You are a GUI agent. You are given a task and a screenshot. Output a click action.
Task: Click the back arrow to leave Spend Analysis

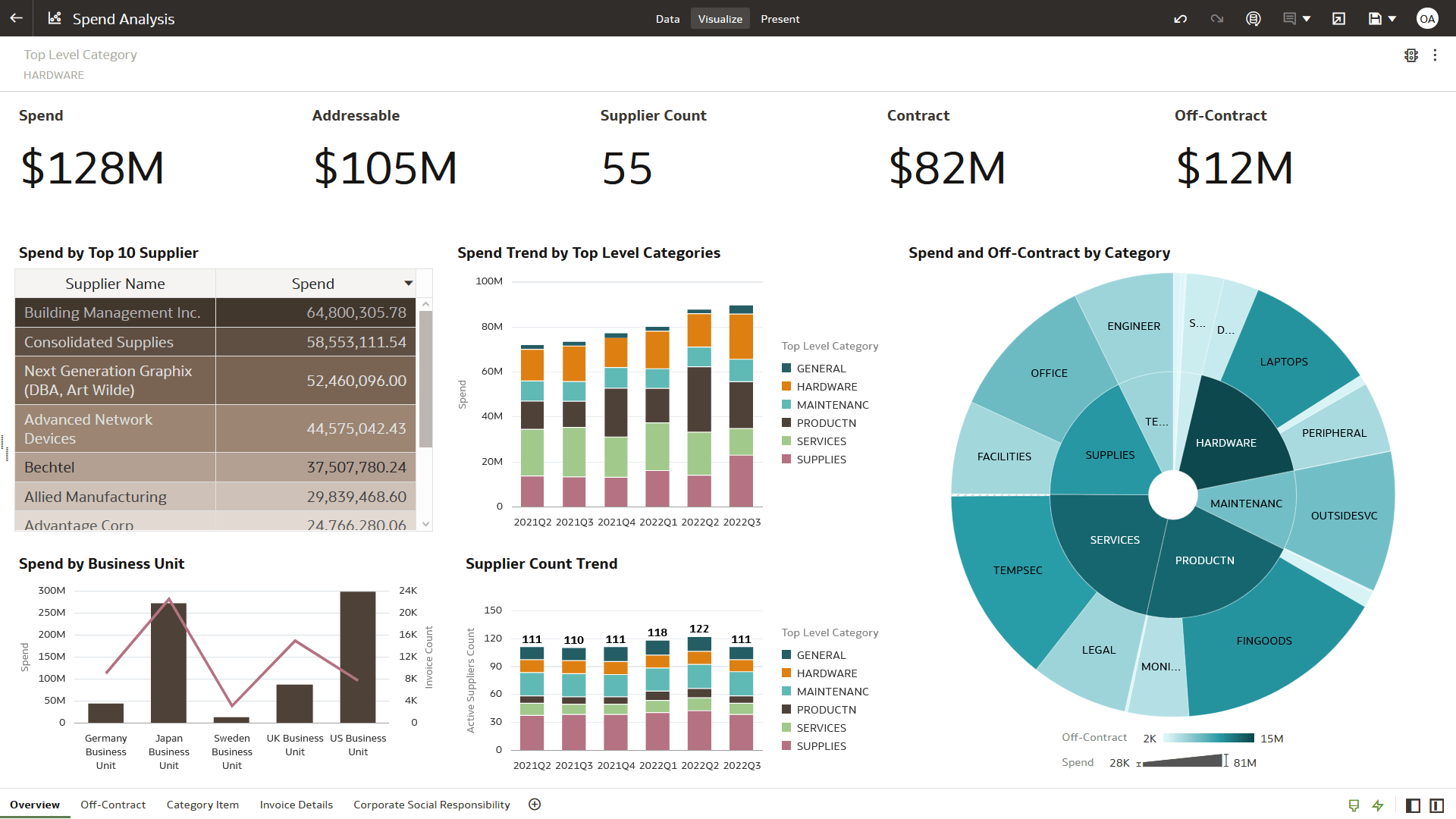tap(16, 18)
